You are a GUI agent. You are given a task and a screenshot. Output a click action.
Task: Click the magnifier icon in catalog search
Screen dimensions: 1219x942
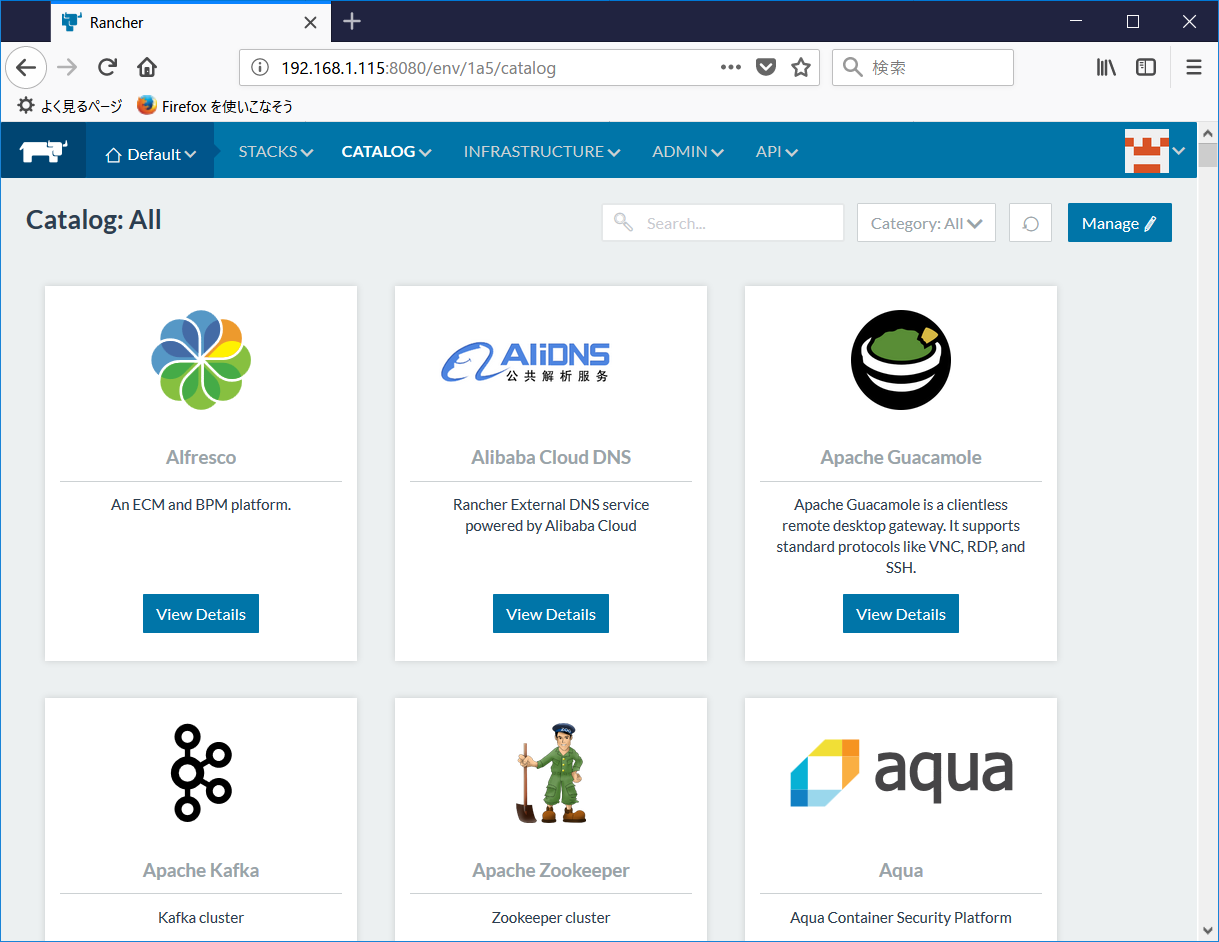(x=623, y=222)
